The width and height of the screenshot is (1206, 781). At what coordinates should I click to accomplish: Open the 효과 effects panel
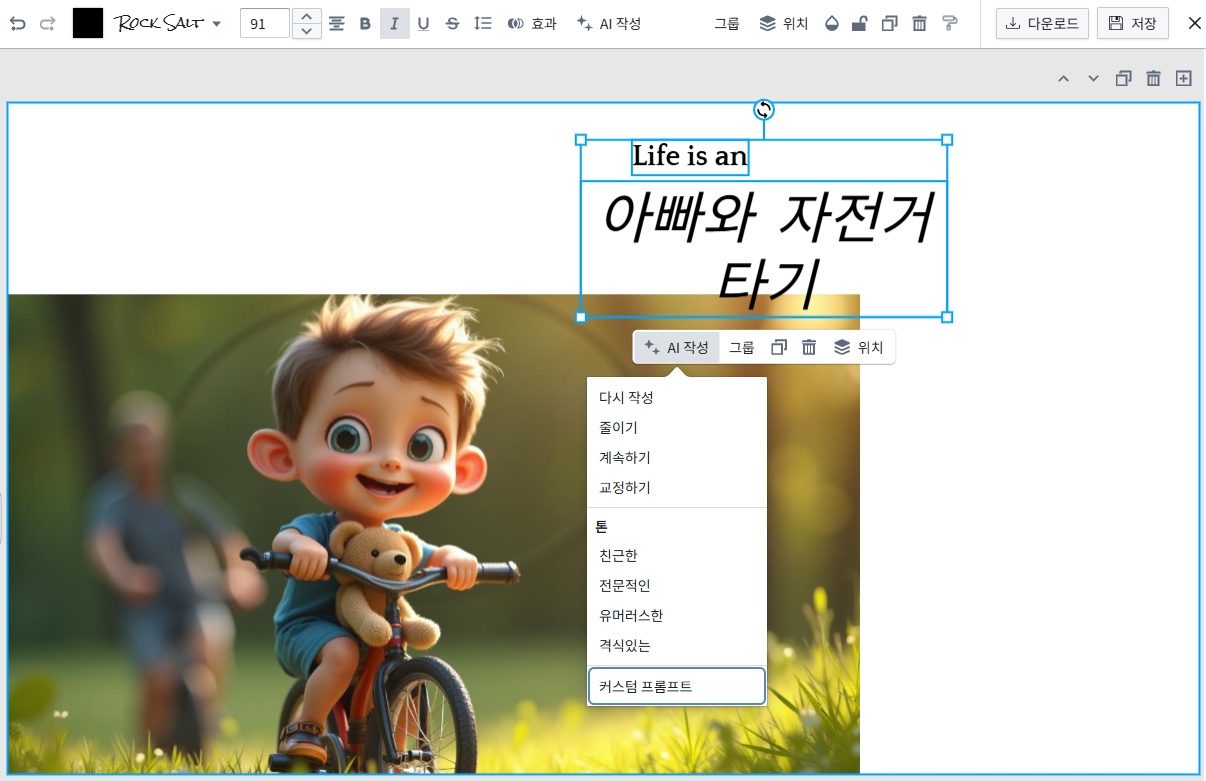532,23
